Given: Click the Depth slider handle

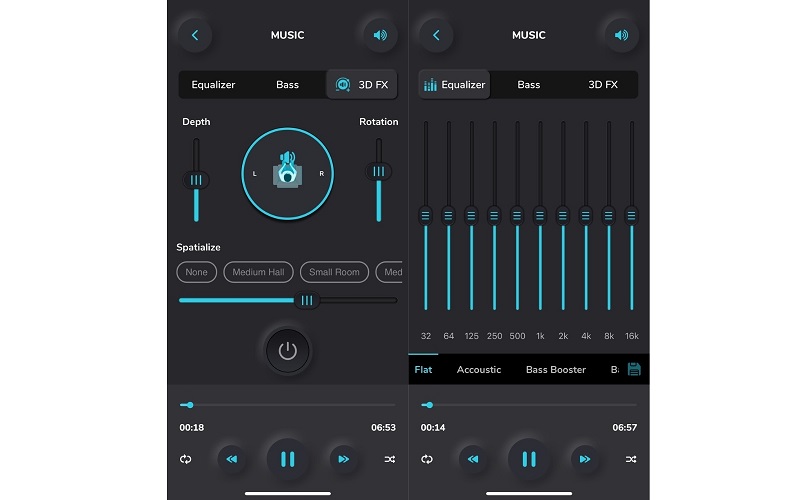Looking at the screenshot, I should point(196,180).
